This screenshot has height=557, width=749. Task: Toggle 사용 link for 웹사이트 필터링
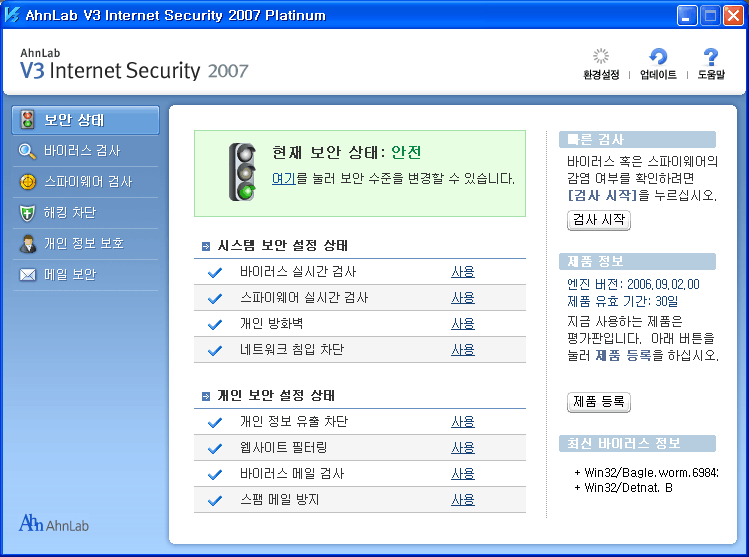(463, 448)
